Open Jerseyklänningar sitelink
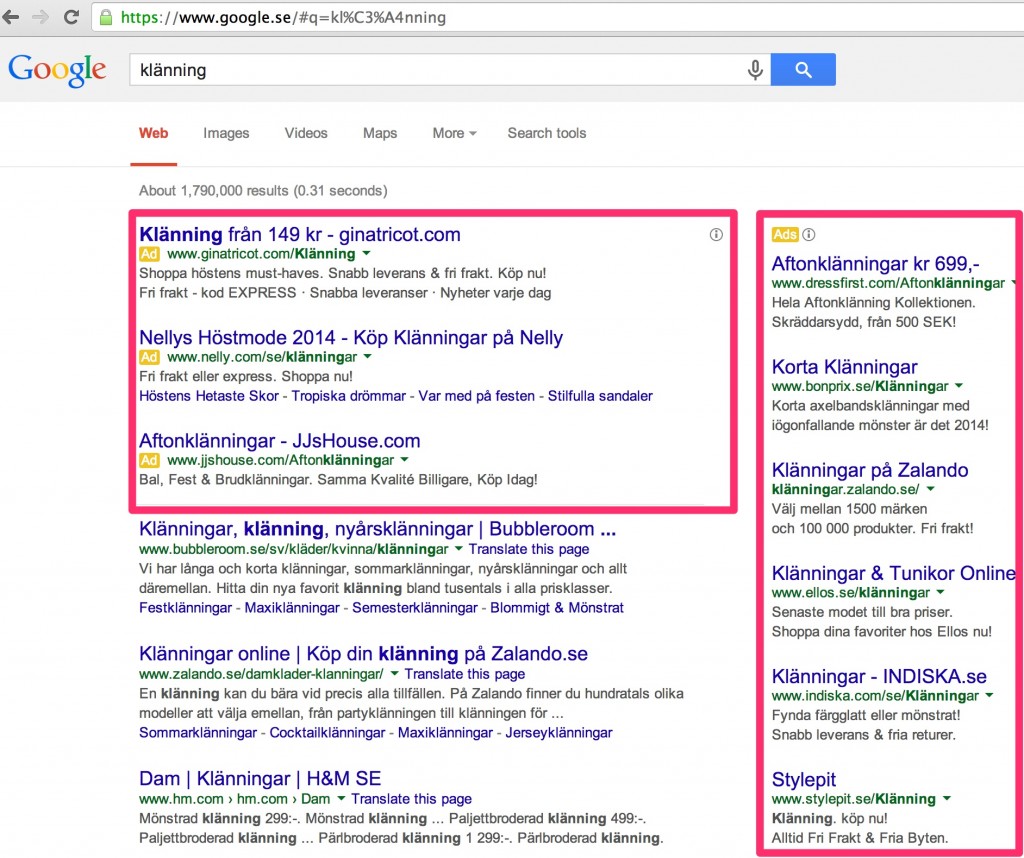This screenshot has height=858, width=1024. pos(559,733)
